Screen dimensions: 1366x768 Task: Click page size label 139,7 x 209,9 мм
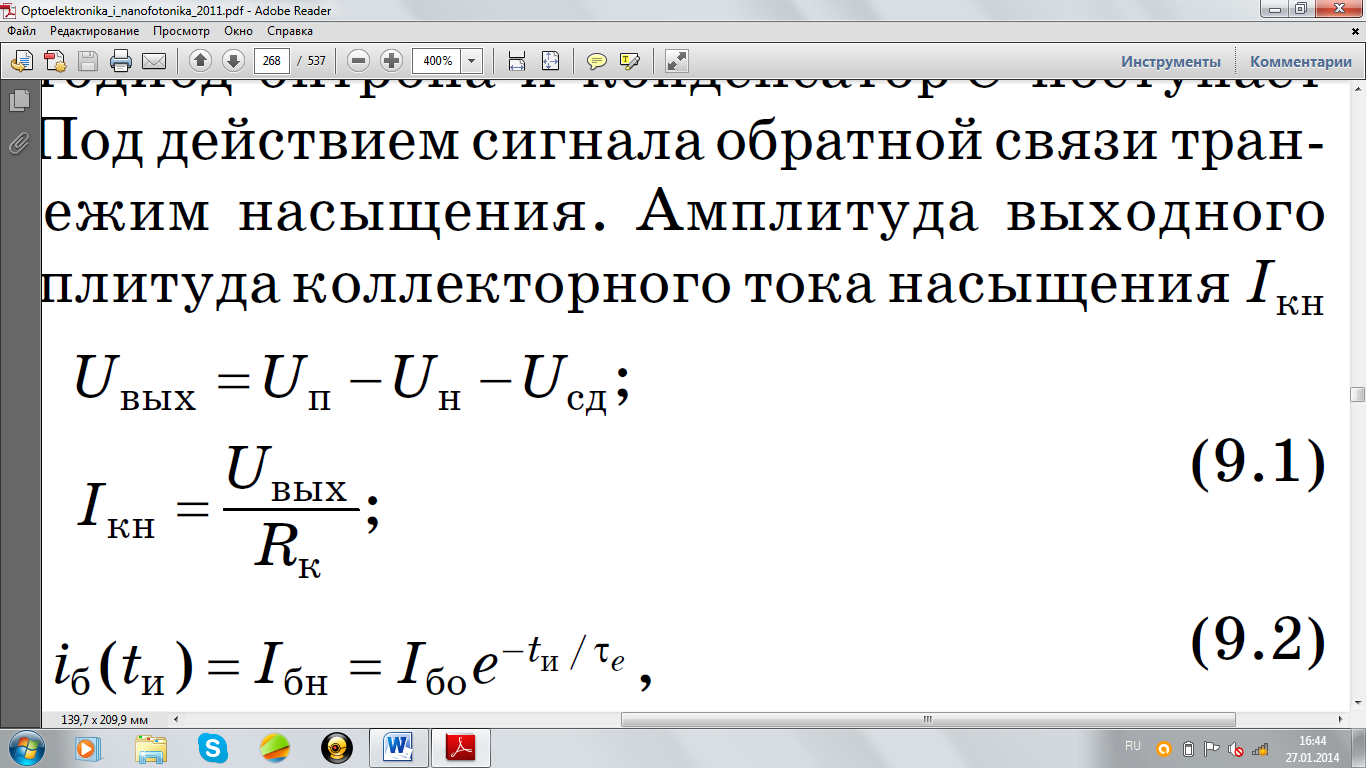(x=104, y=719)
